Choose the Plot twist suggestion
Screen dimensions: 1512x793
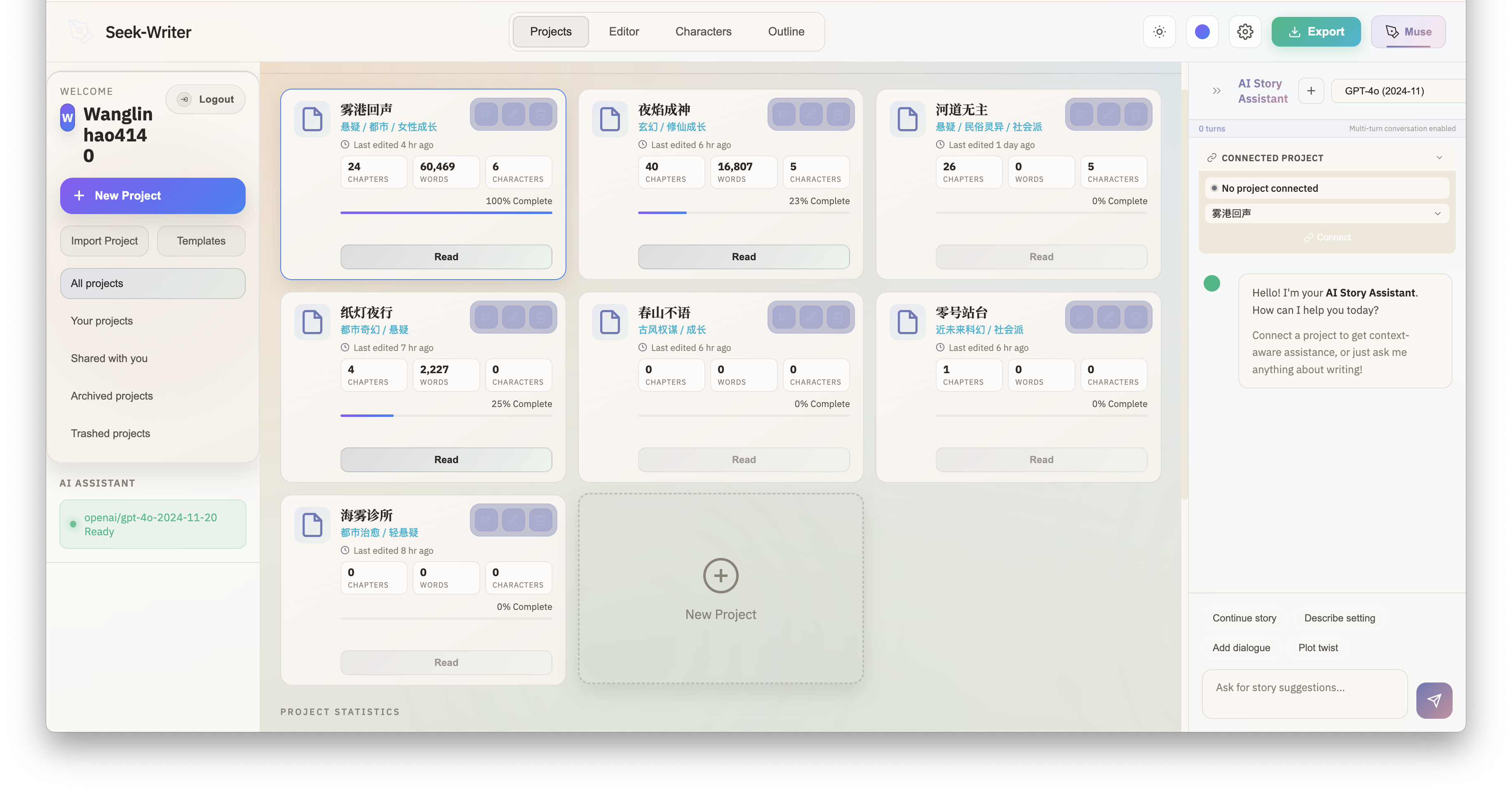point(1318,648)
